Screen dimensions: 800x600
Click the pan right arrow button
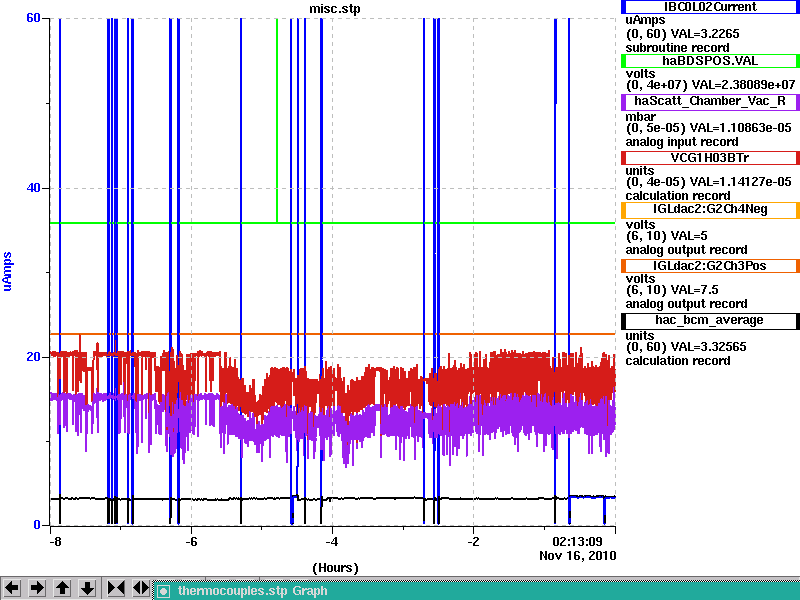point(37,588)
